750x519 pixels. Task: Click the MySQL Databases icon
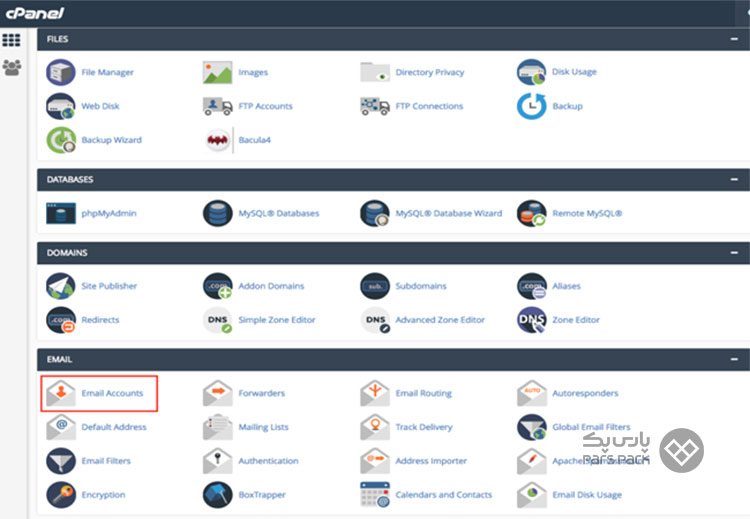pos(218,213)
